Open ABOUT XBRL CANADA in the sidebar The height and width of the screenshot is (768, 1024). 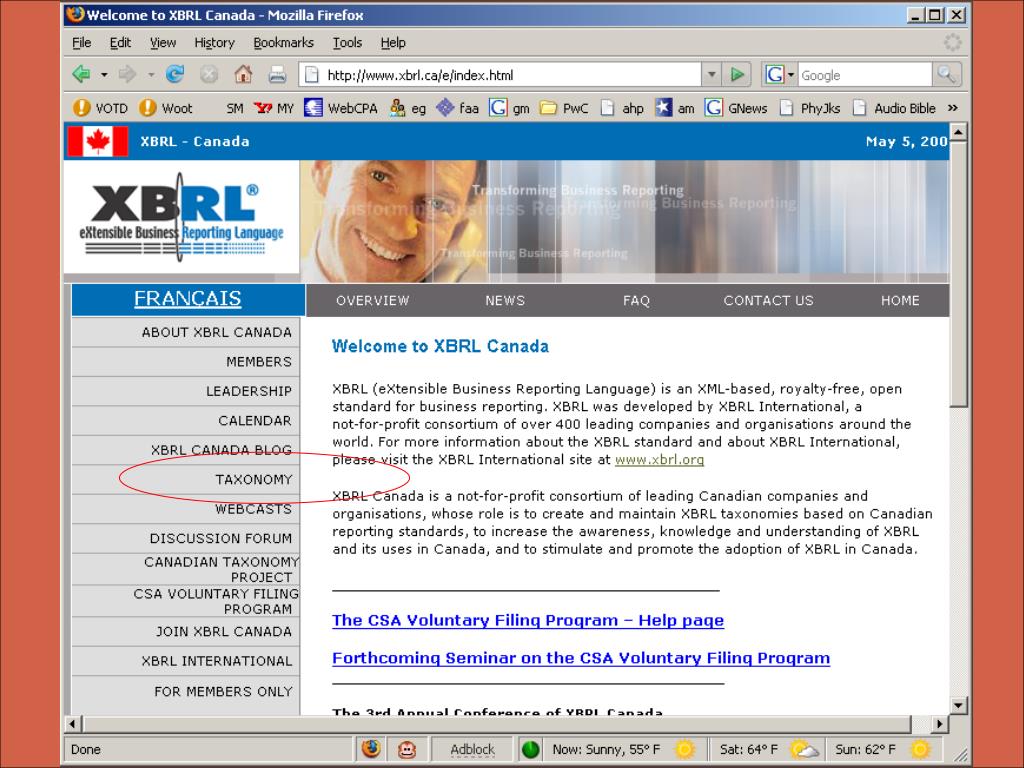185,332
